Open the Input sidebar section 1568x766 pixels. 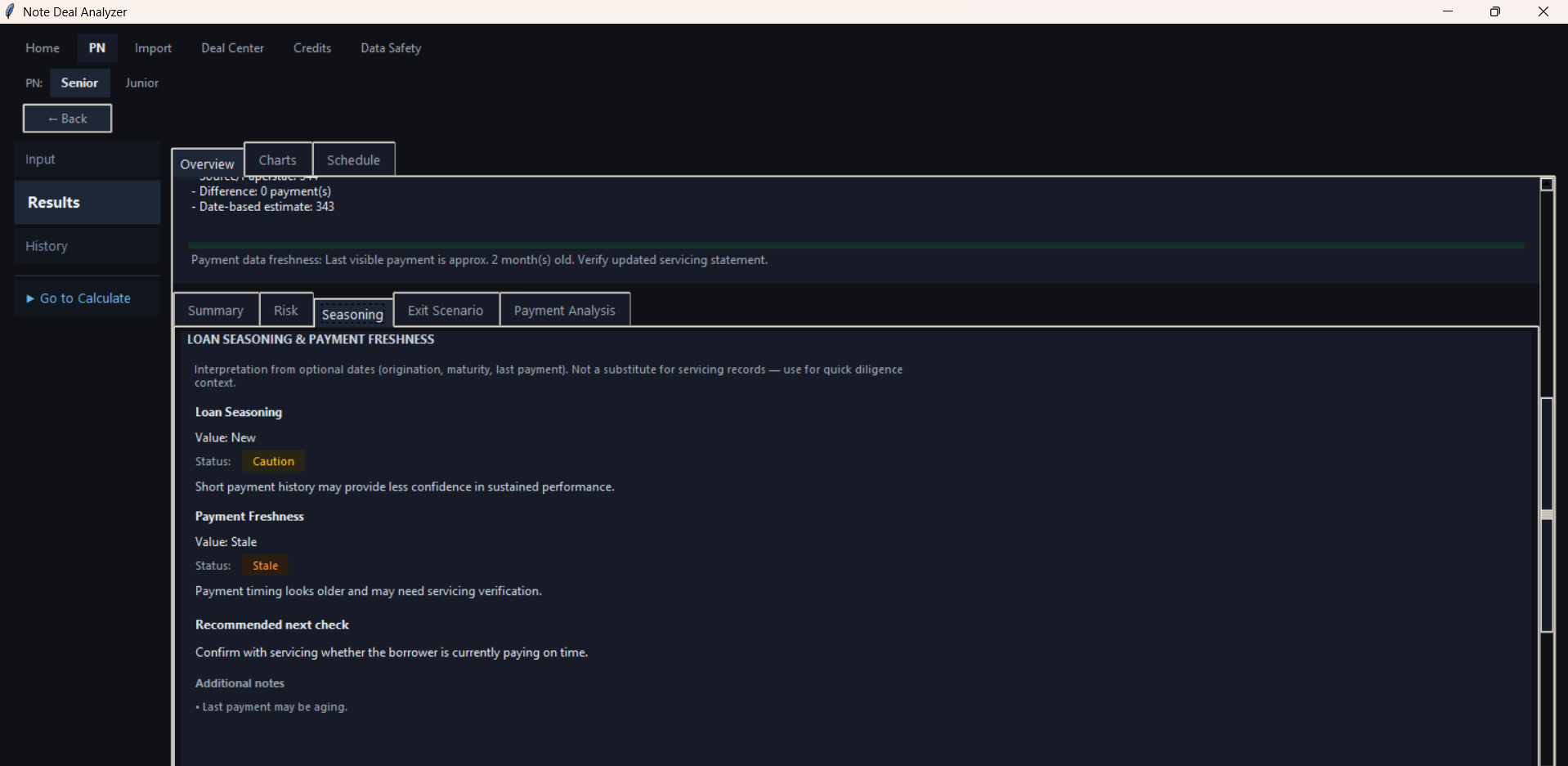pyautogui.click(x=87, y=159)
